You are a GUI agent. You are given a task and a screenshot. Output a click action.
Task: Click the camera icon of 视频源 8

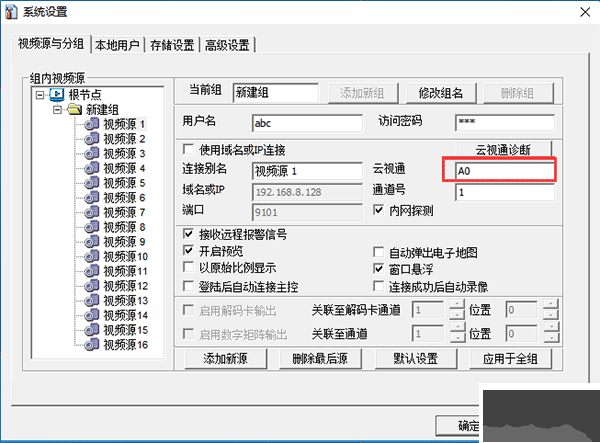[x=92, y=227]
